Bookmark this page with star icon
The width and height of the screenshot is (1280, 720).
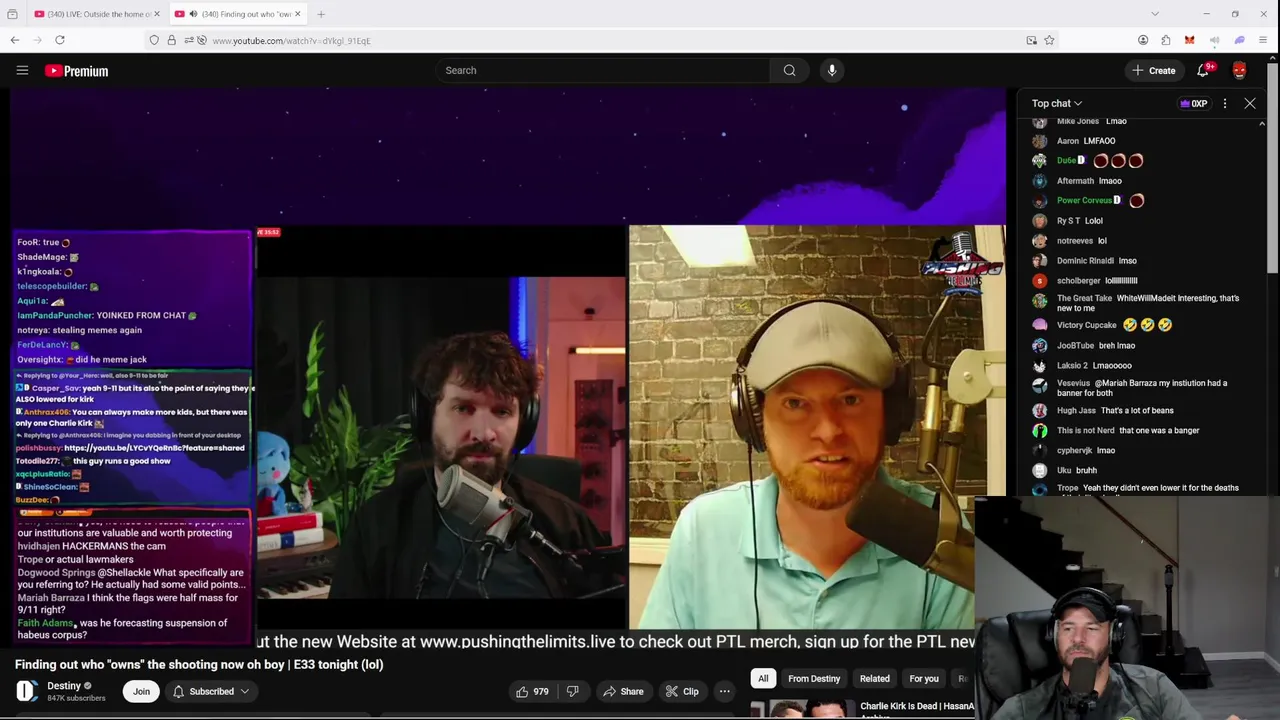[x=1049, y=40]
